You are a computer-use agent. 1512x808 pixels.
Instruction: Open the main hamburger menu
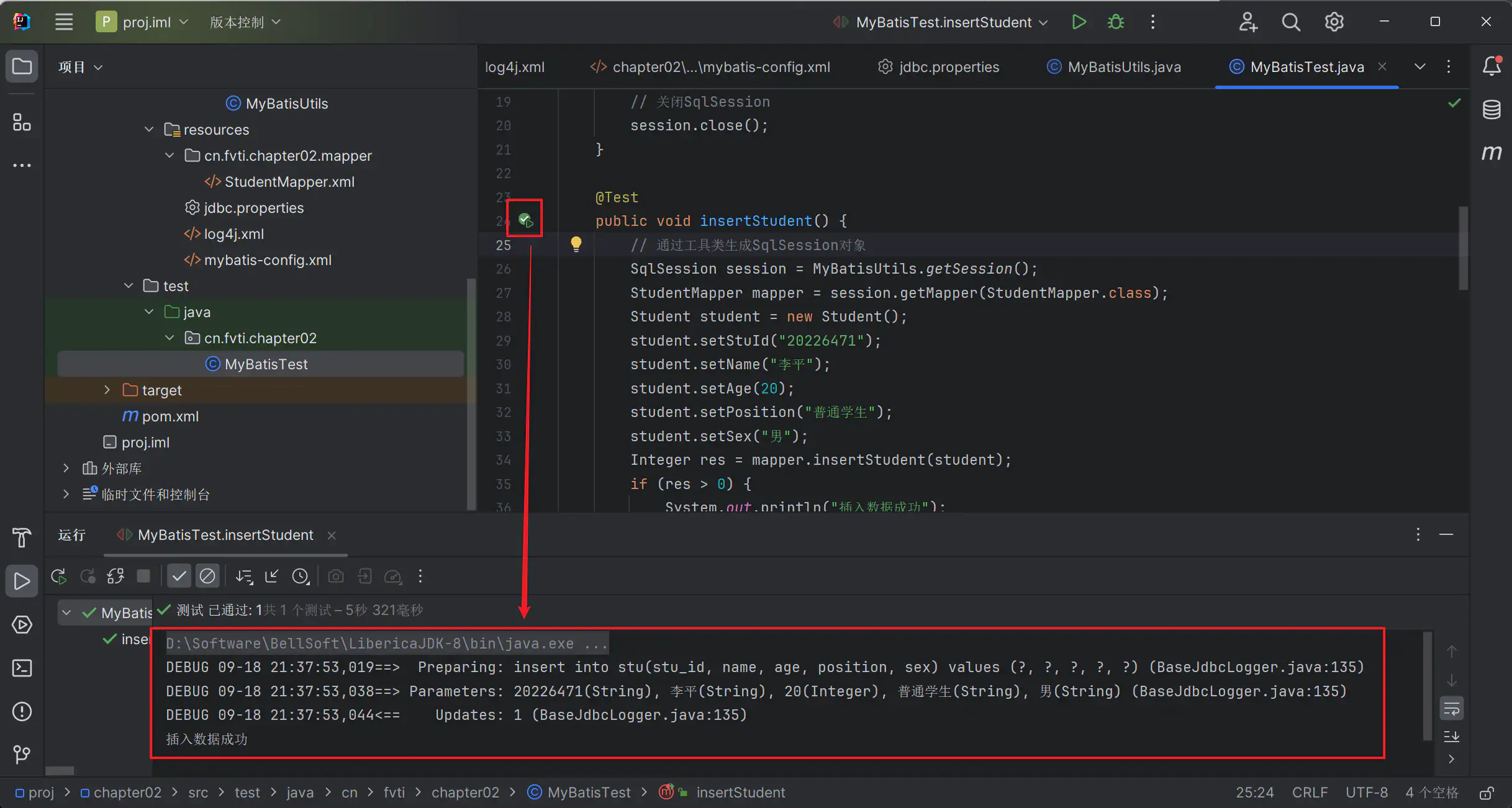click(64, 22)
